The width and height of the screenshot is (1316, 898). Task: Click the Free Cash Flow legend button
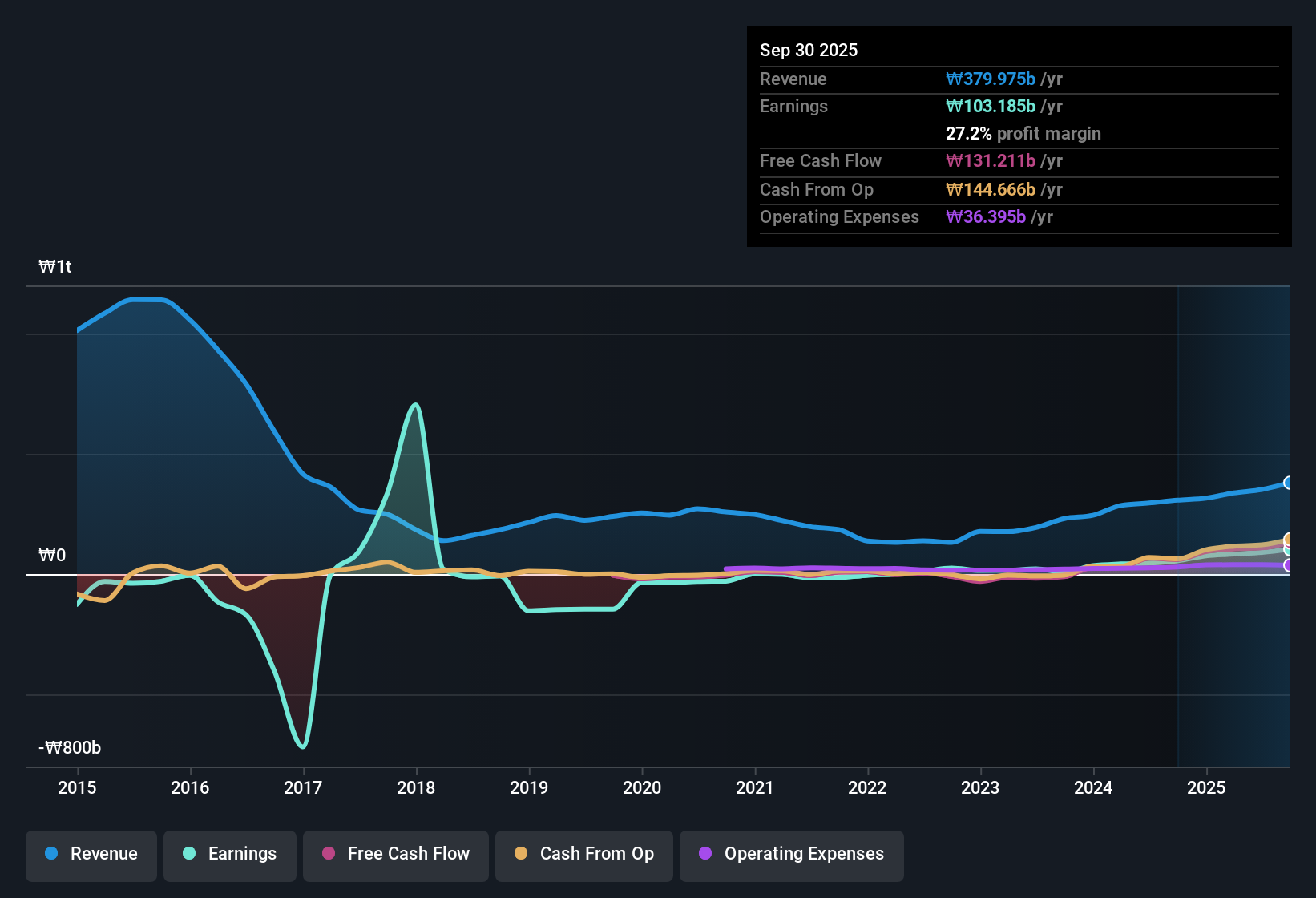click(x=395, y=854)
